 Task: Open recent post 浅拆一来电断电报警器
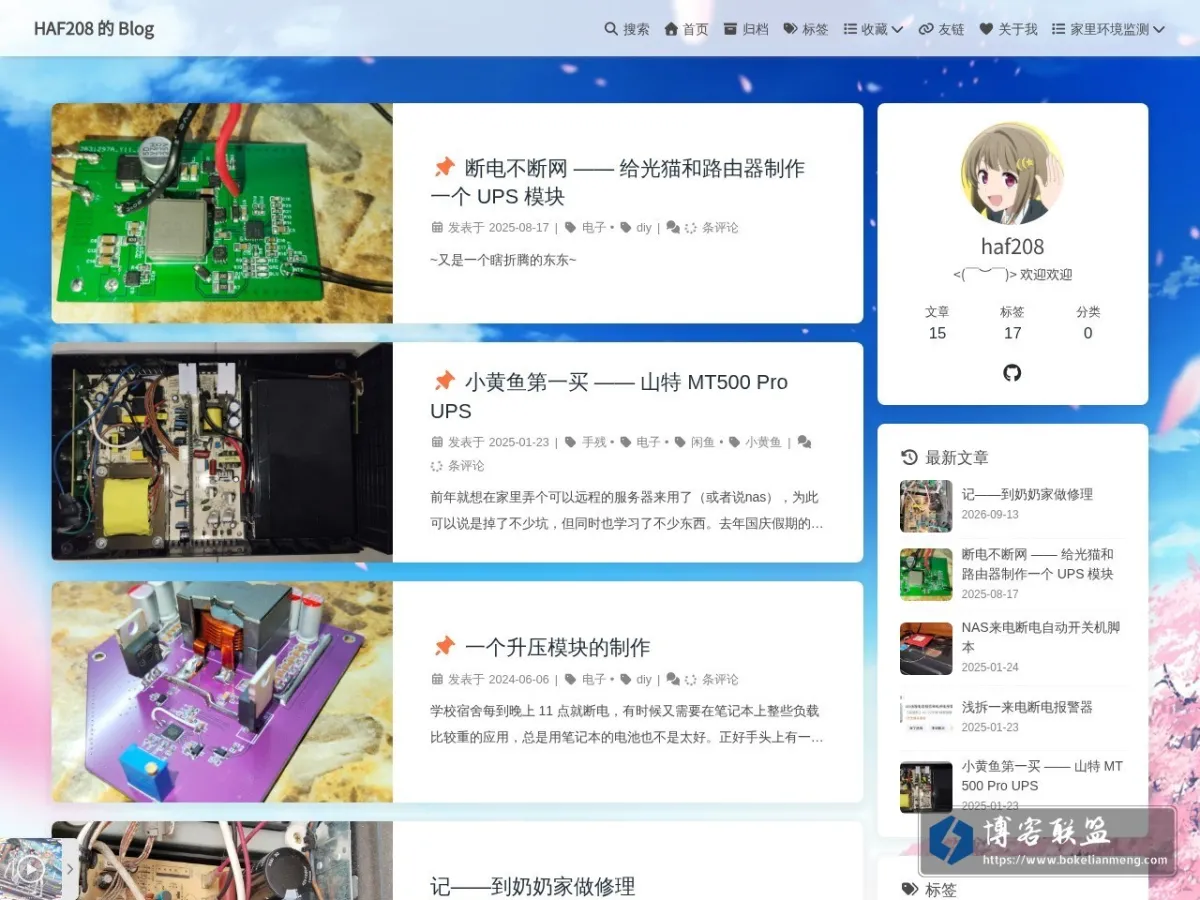click(x=1027, y=707)
